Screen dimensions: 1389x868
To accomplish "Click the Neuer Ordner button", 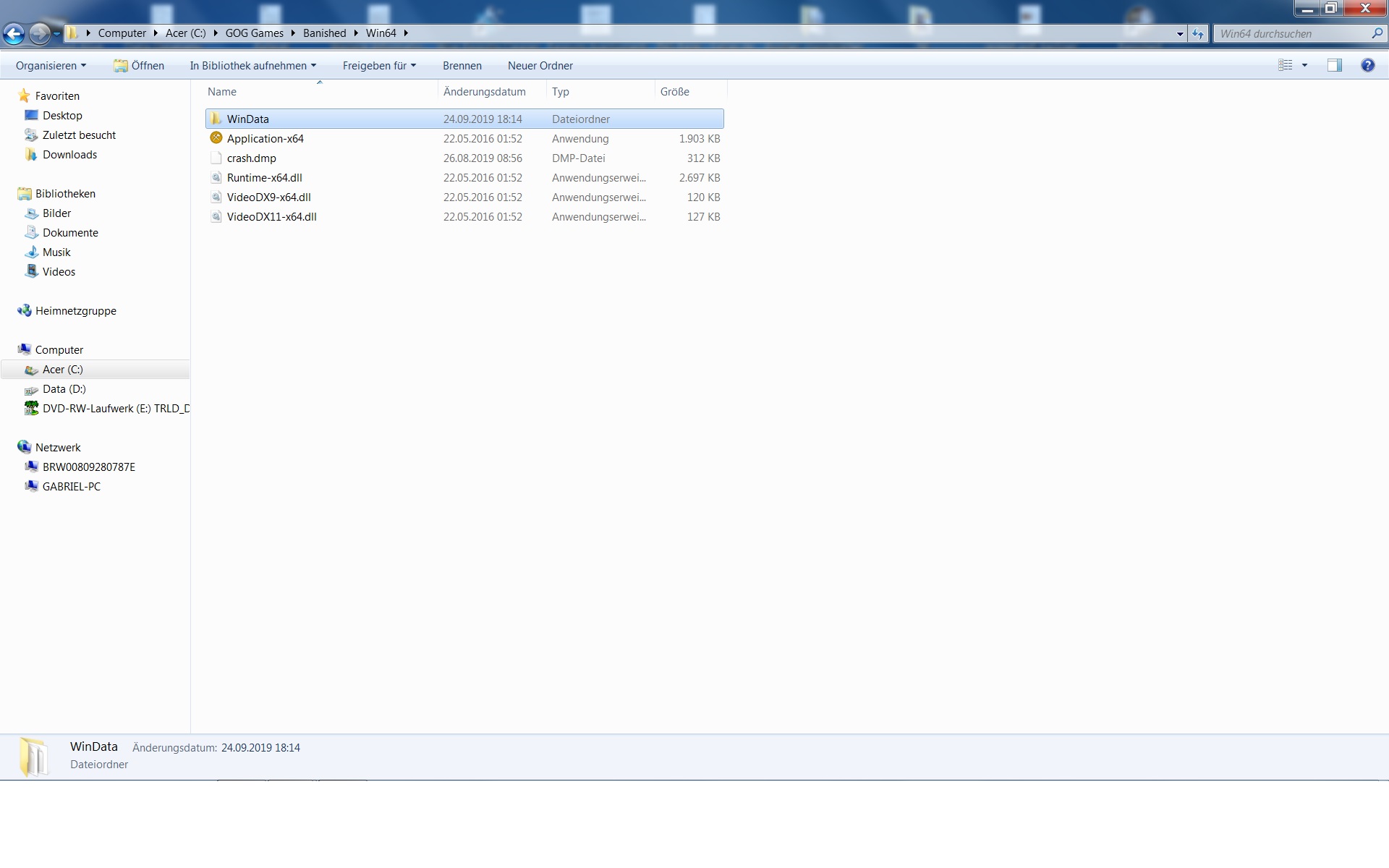I will click(x=540, y=66).
